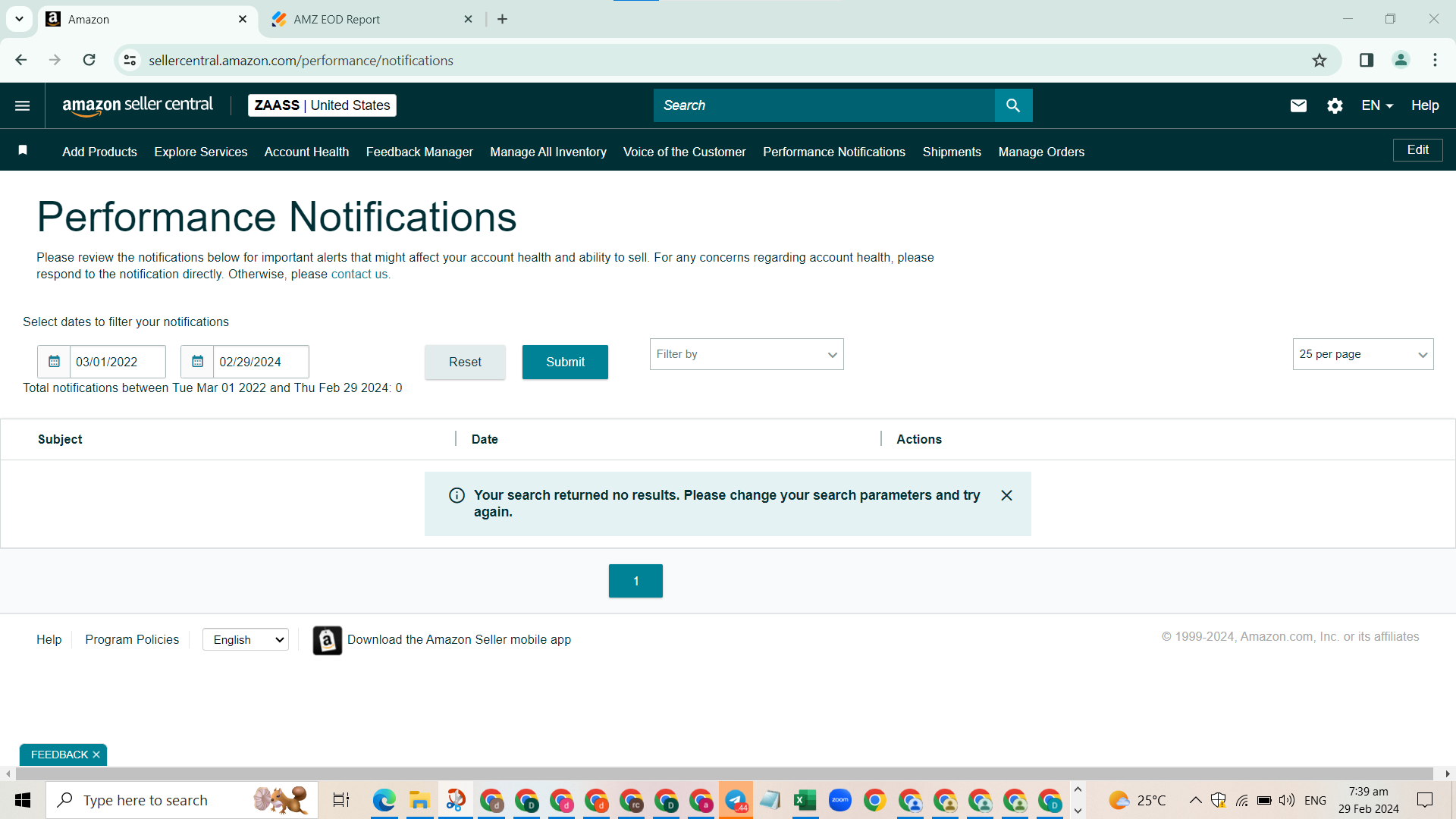
Task: Open Performance Notifications in the navigation bar
Action: tap(834, 152)
